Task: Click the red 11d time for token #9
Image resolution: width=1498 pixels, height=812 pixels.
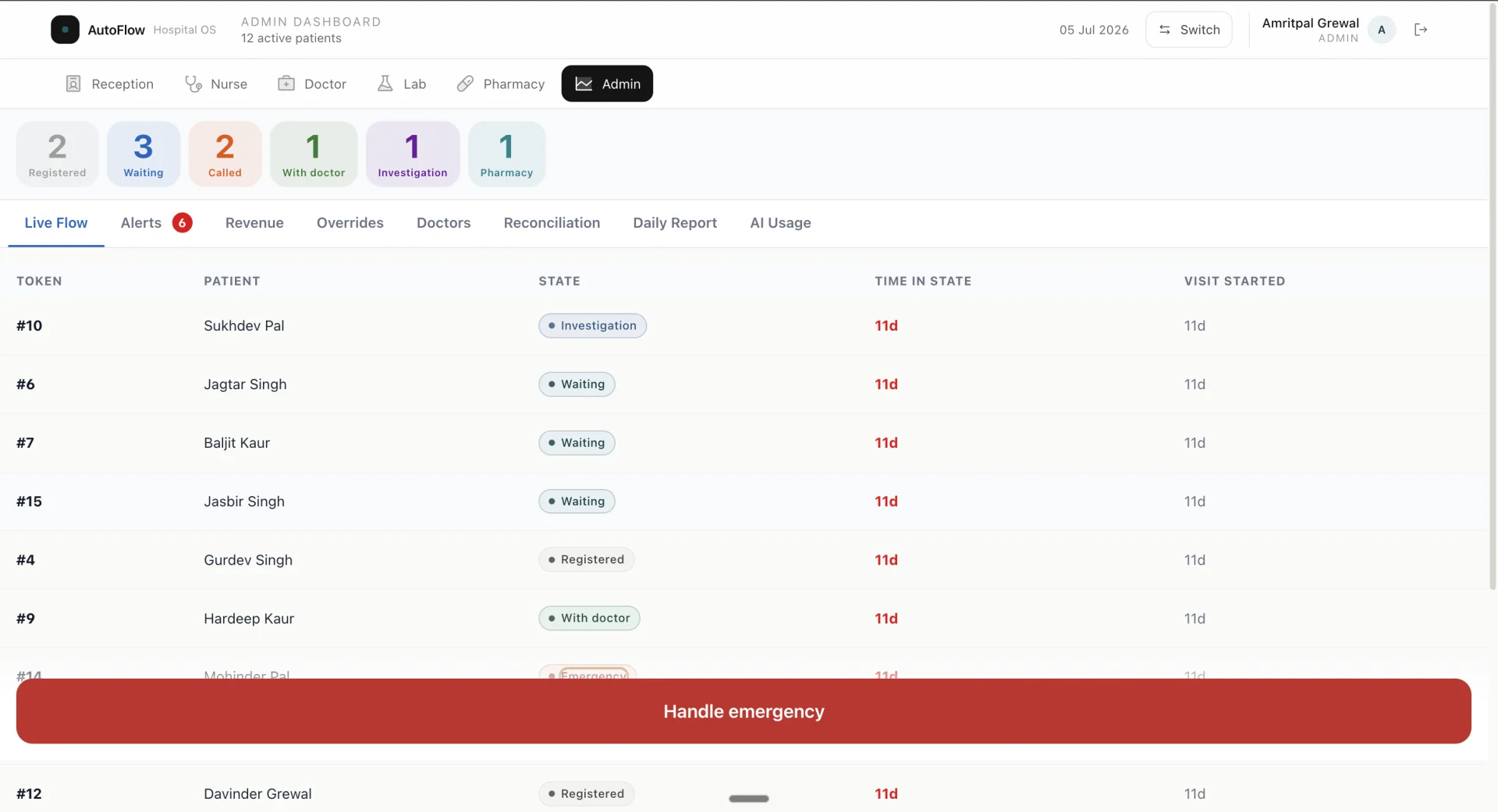Action: [x=886, y=618]
